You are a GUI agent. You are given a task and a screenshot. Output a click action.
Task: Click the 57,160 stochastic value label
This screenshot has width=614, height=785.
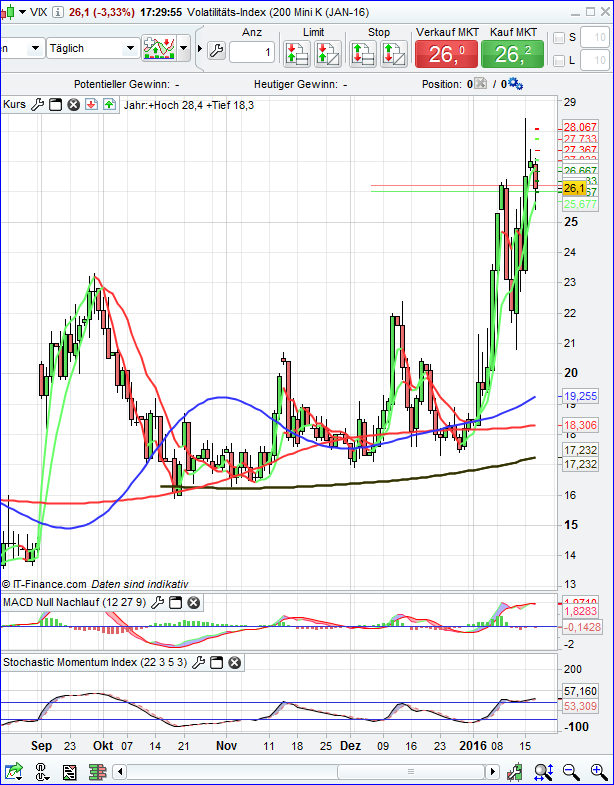(x=580, y=691)
